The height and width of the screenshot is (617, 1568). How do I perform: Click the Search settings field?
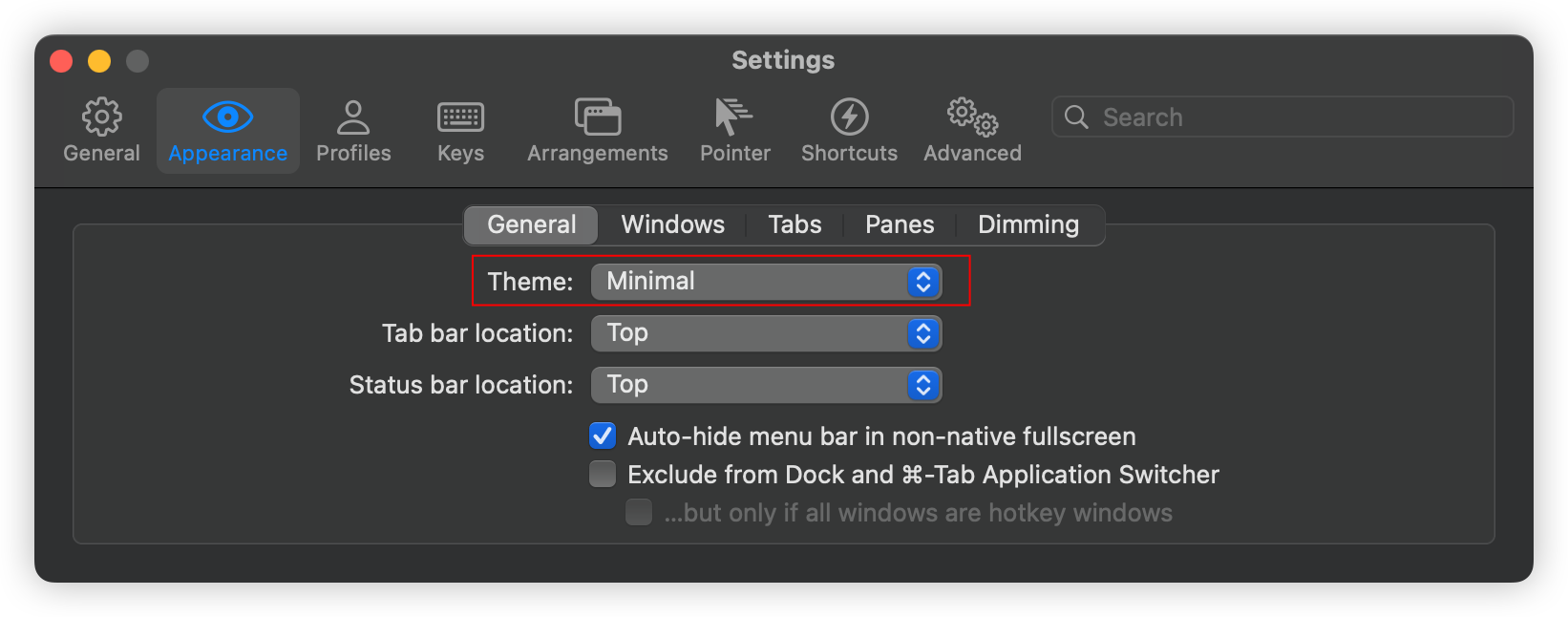1282,117
